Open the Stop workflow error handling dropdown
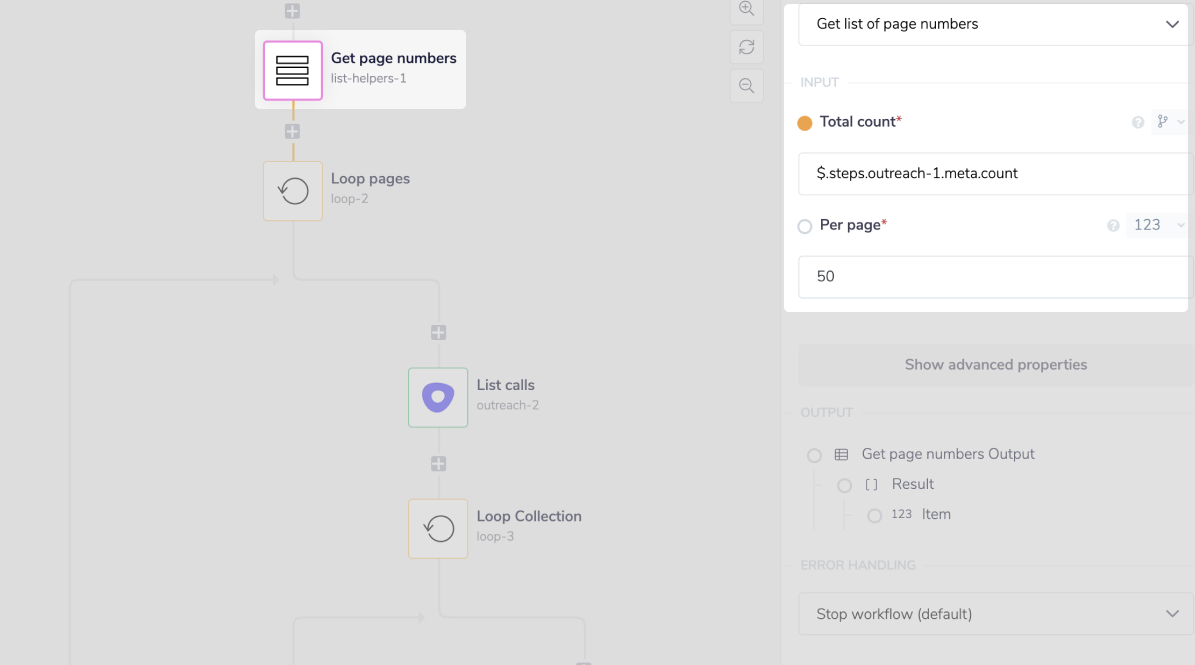 (996, 614)
